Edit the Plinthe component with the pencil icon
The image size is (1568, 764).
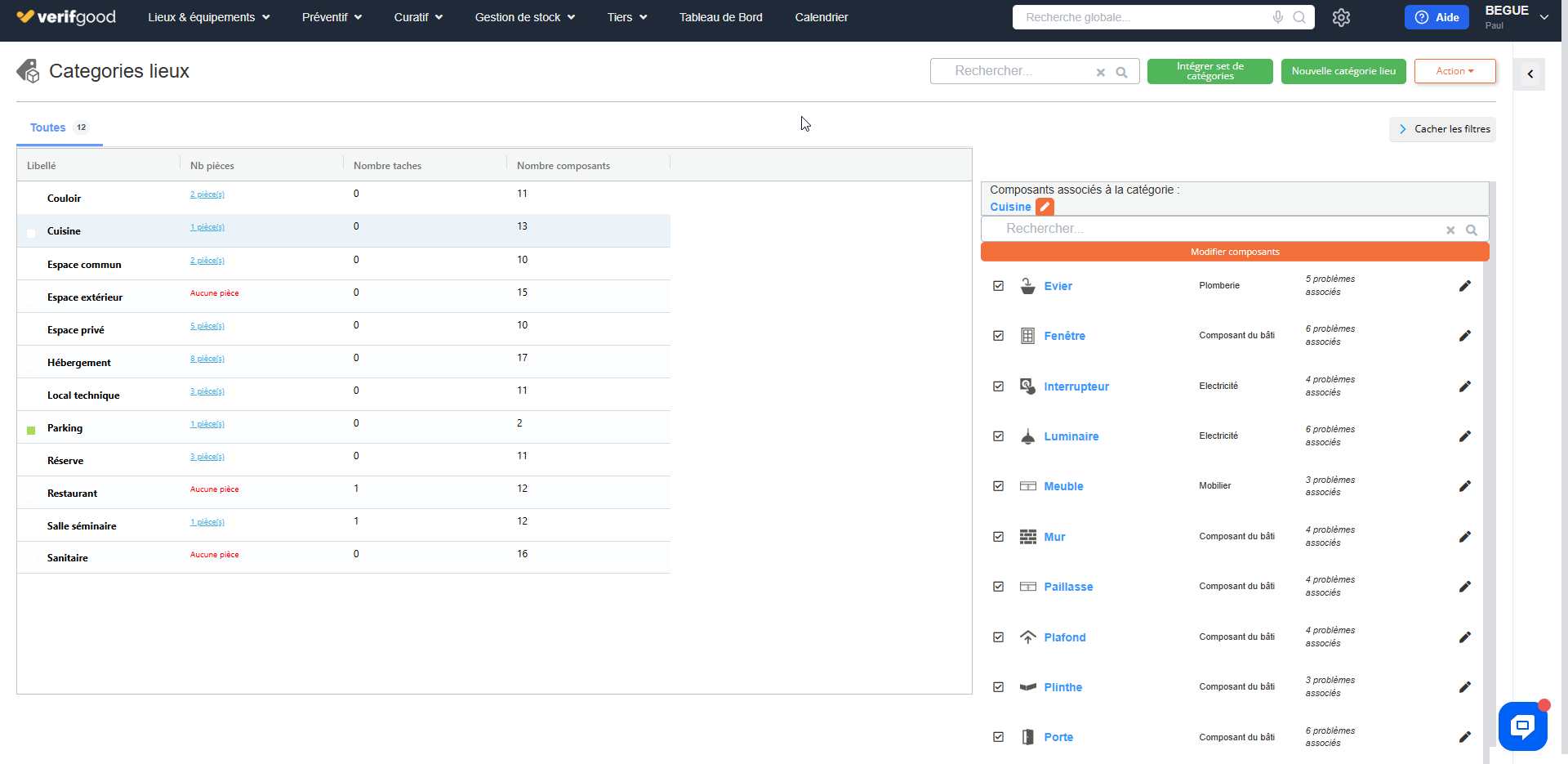[x=1465, y=687]
